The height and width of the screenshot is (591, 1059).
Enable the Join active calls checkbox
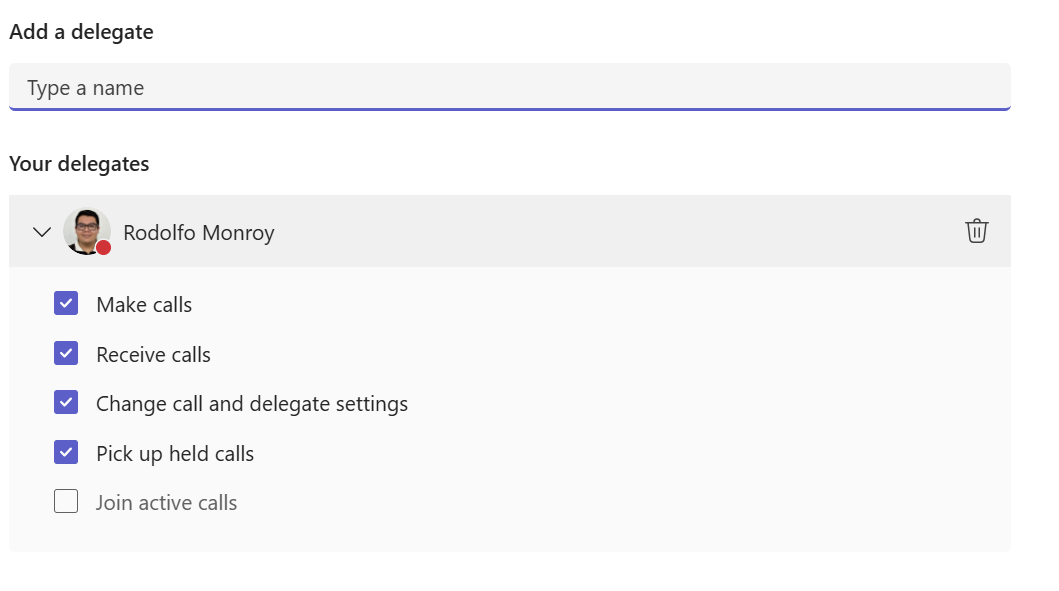pos(66,502)
